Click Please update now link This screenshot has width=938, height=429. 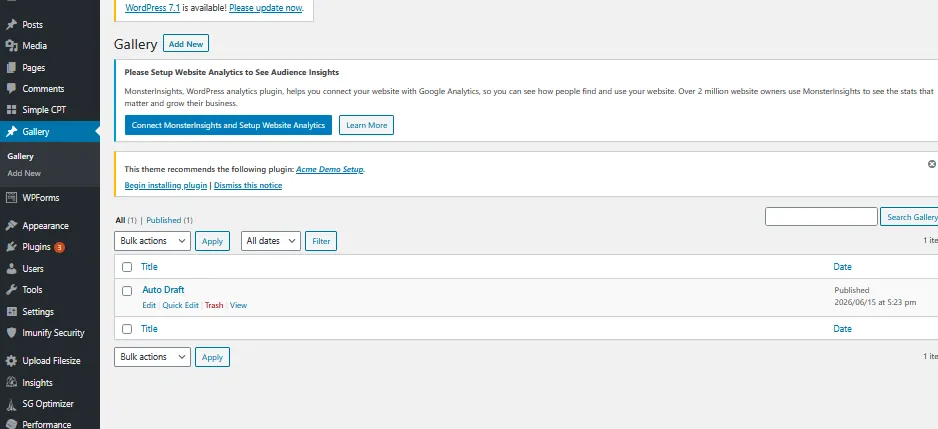tap(266, 8)
